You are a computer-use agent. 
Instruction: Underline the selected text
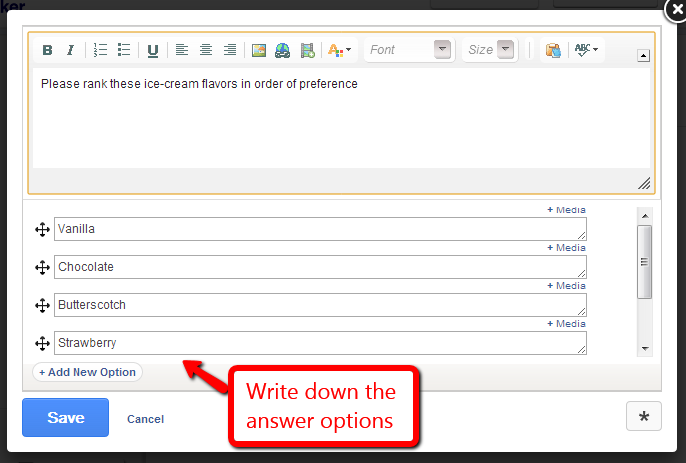pyautogui.click(x=153, y=50)
